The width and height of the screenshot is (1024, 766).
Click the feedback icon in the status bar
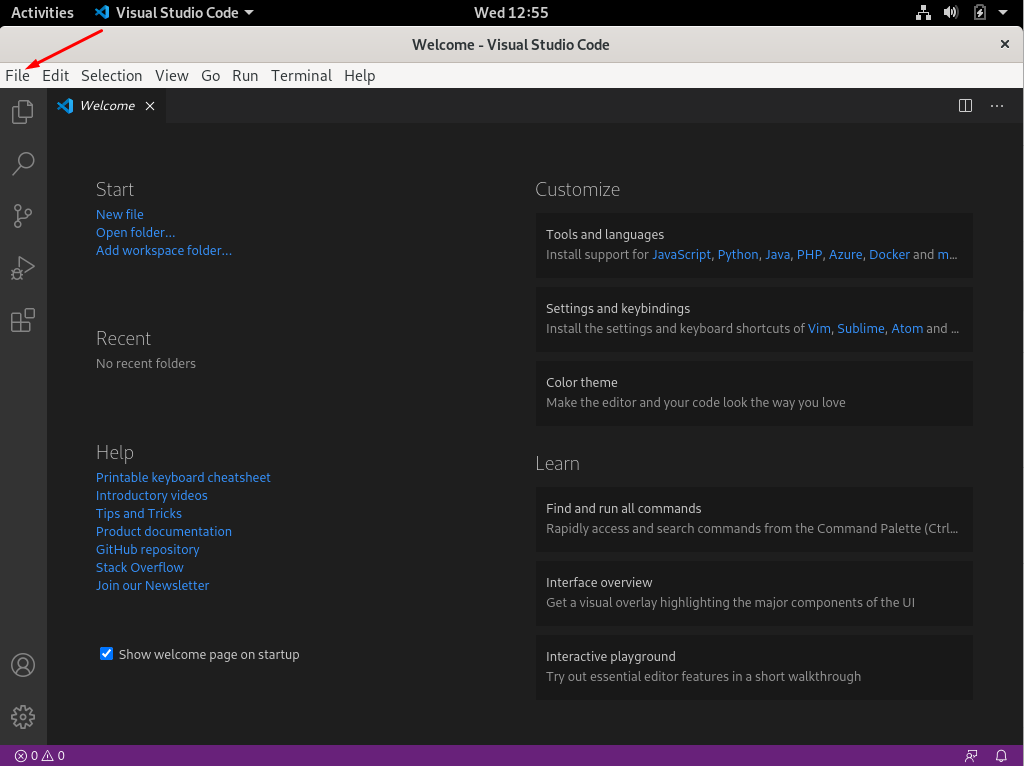click(970, 755)
